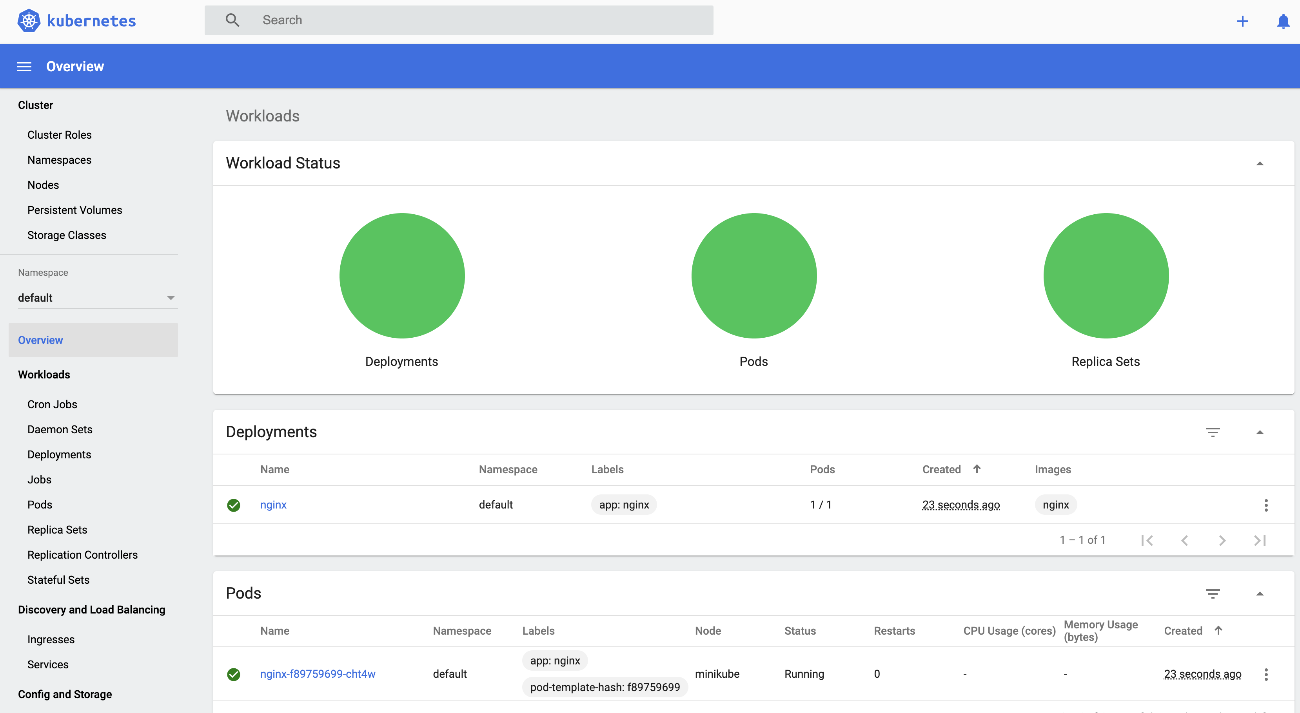Go to next page in Deployments
The width and height of the screenshot is (1300, 713).
[1222, 540]
